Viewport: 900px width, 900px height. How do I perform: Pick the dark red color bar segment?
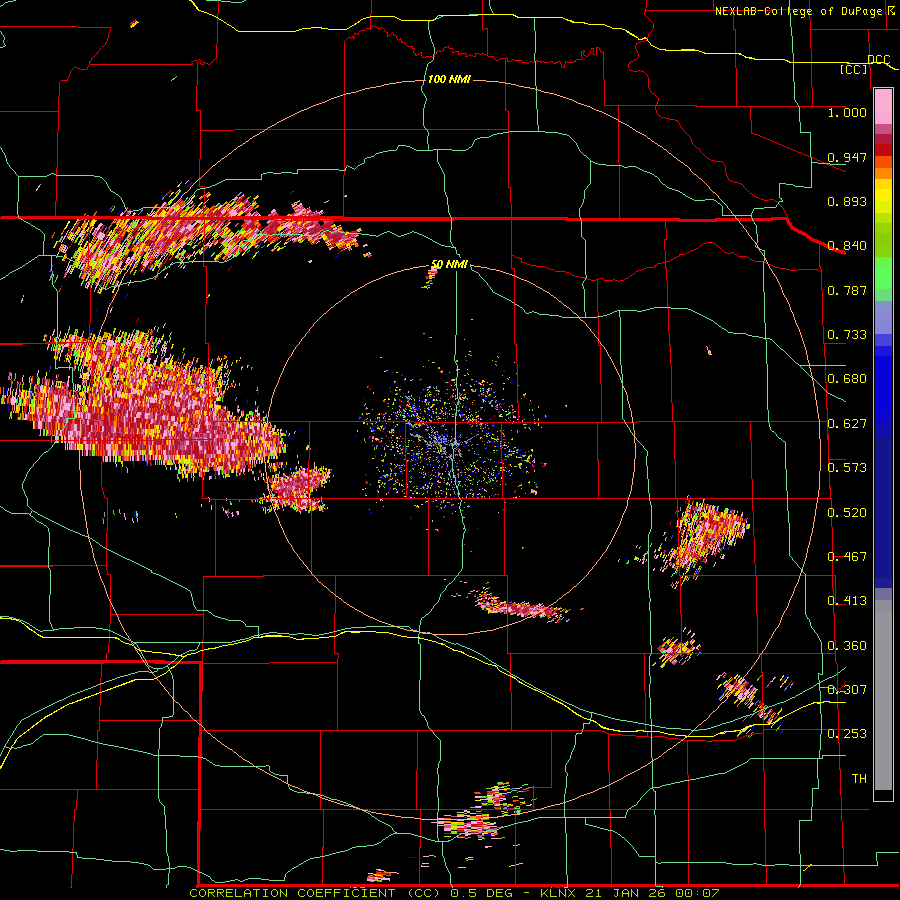[x=883, y=150]
